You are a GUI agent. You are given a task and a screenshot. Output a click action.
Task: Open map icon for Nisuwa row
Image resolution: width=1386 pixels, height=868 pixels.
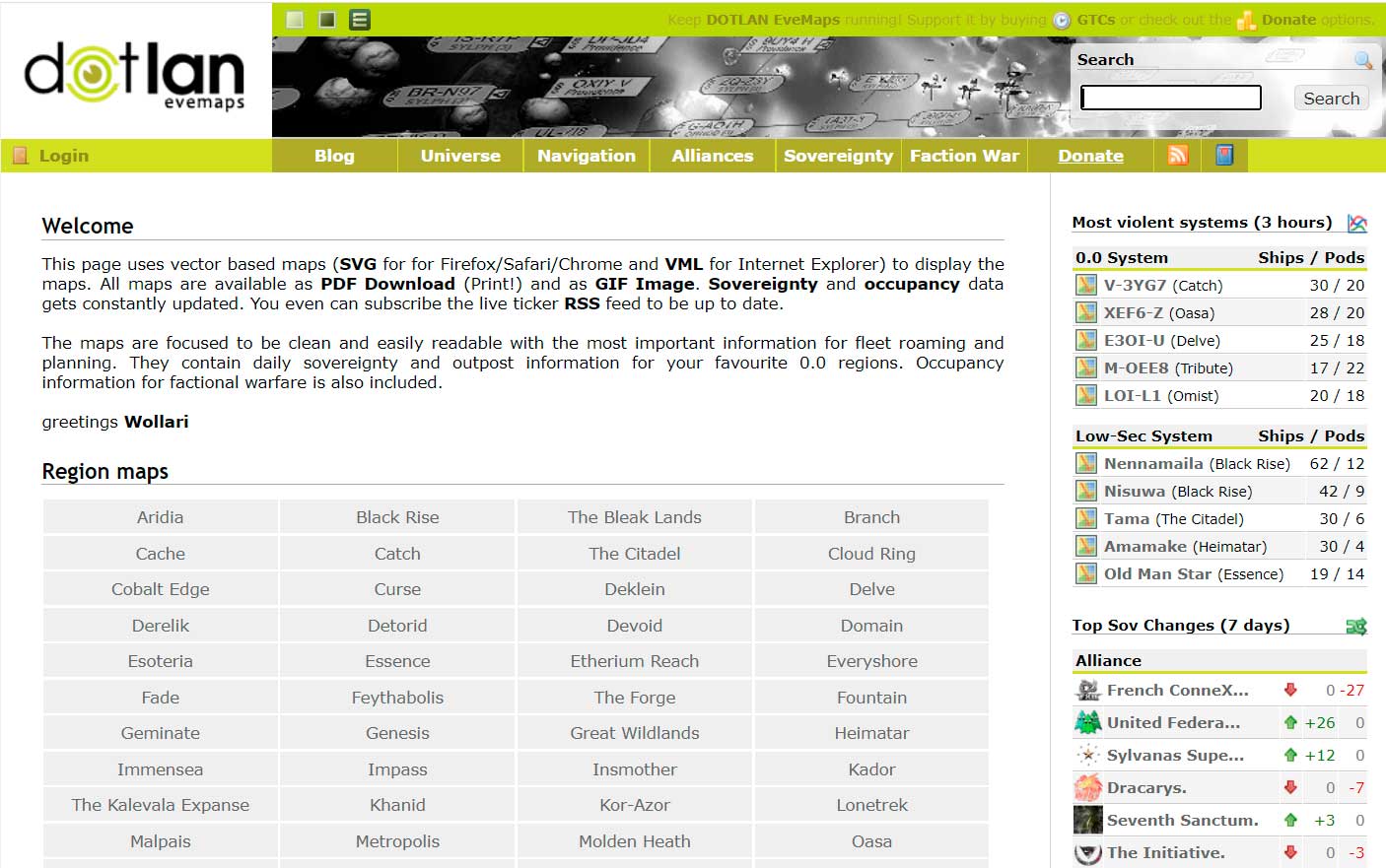click(1086, 491)
